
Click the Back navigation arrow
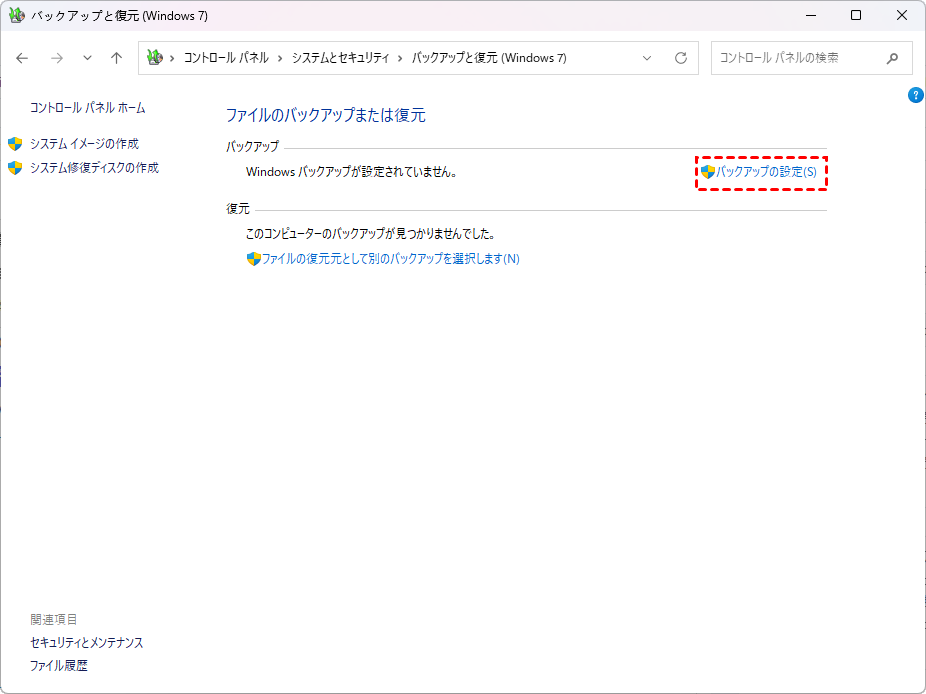[x=23, y=58]
